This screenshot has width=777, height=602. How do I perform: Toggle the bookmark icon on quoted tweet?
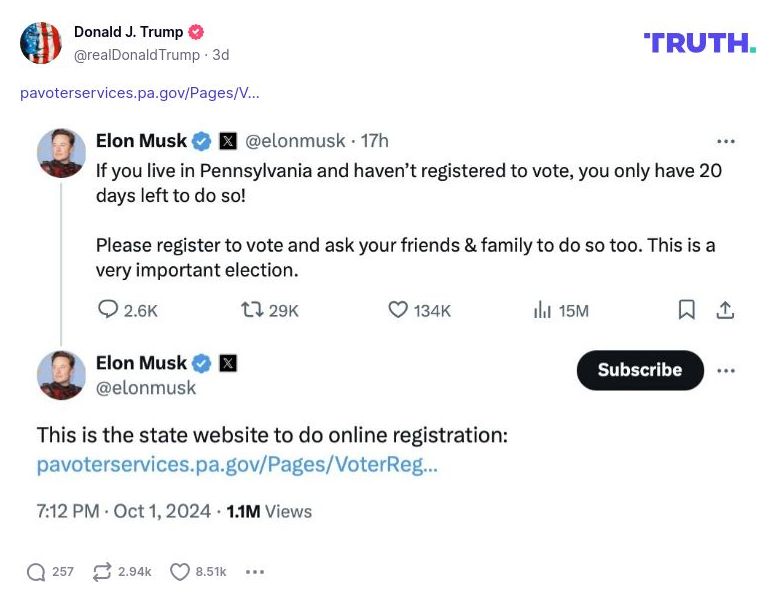[x=687, y=310]
